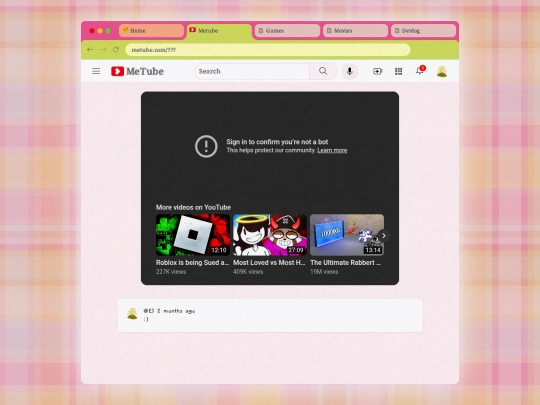The height and width of the screenshot is (405, 540).
Task: Open the 13:14 video thumbnail
Action: [347, 235]
